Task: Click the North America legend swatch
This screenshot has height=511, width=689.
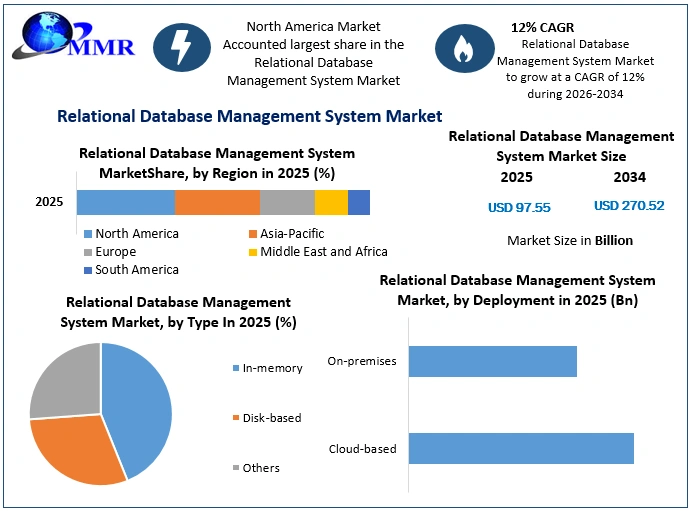Action: click(x=88, y=234)
